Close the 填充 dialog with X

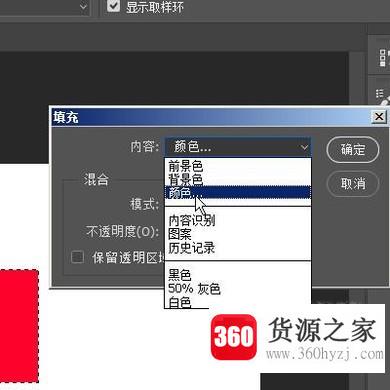click(379, 117)
